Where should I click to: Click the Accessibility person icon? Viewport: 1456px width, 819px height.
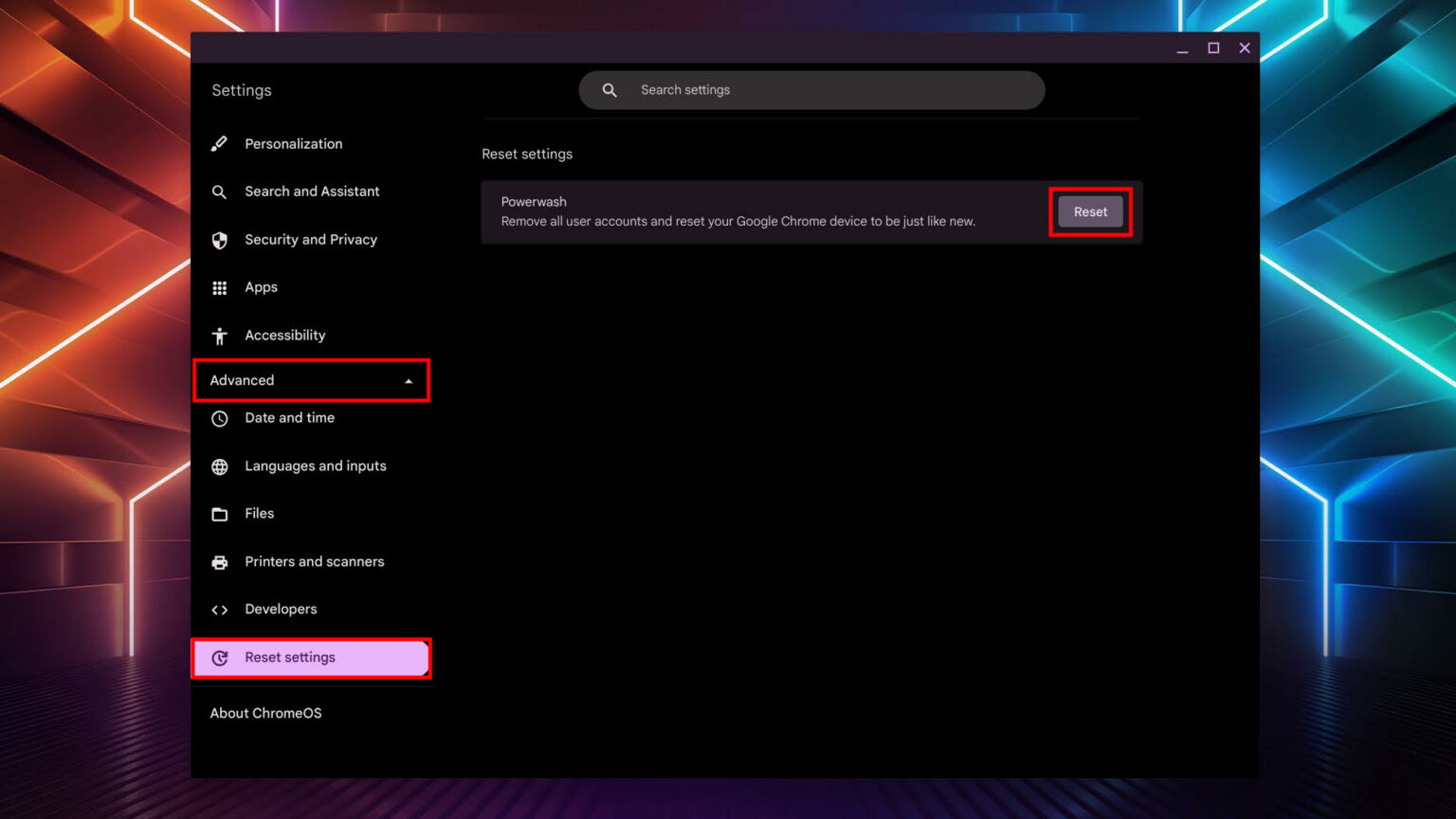click(x=219, y=335)
